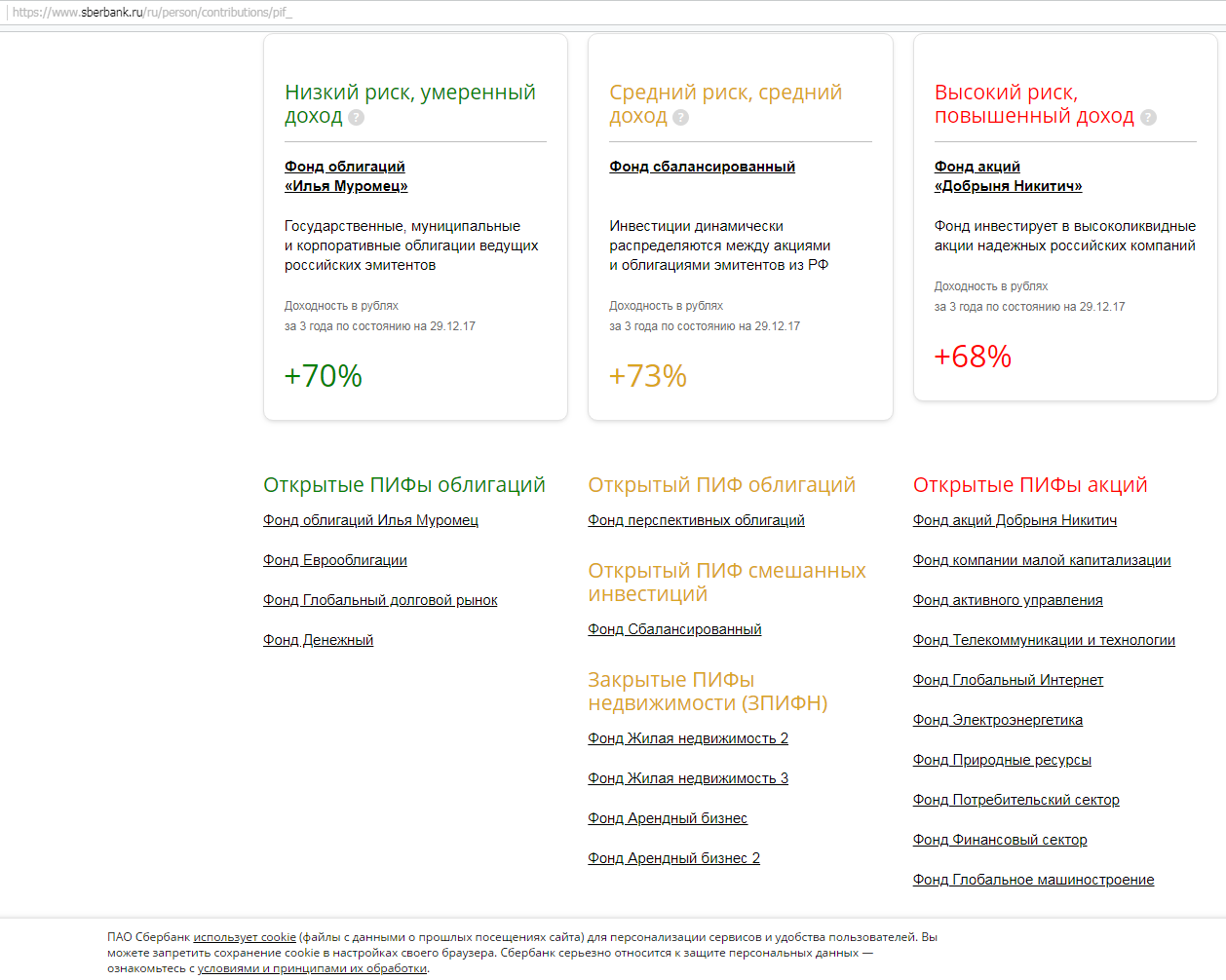Open Фонд Электроэнергетика link
This screenshot has height=980, width=1226.
(x=998, y=720)
